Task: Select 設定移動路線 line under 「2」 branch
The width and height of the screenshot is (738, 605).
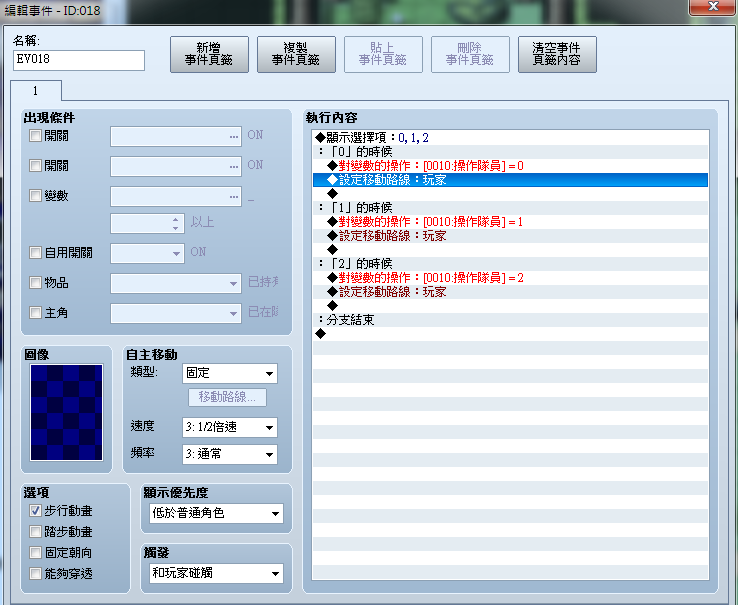Action: tap(511, 292)
